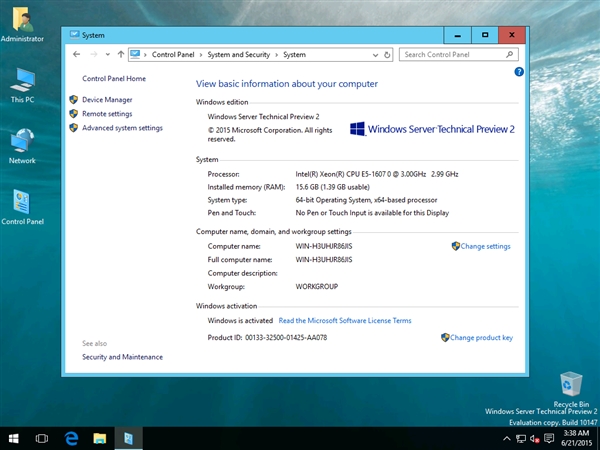
Task: Click Change settings for computer name
Action: click(x=485, y=246)
